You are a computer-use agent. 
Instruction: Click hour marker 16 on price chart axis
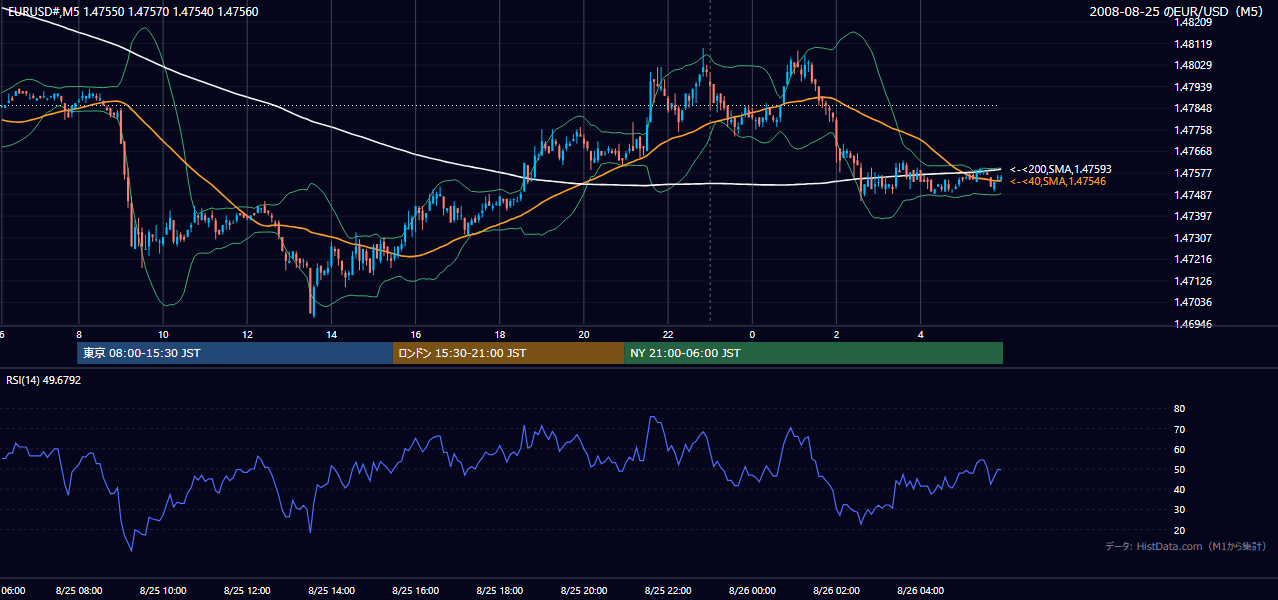pos(415,335)
